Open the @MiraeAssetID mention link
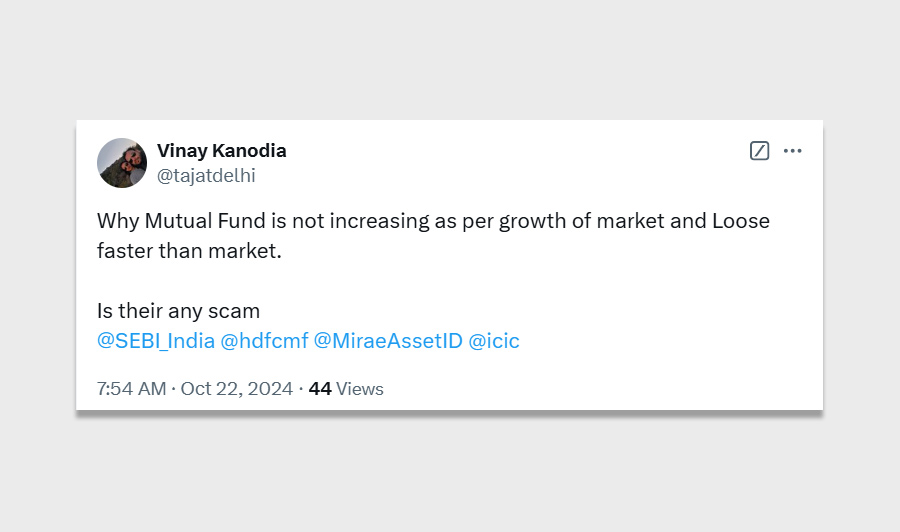900x532 pixels. click(x=388, y=341)
